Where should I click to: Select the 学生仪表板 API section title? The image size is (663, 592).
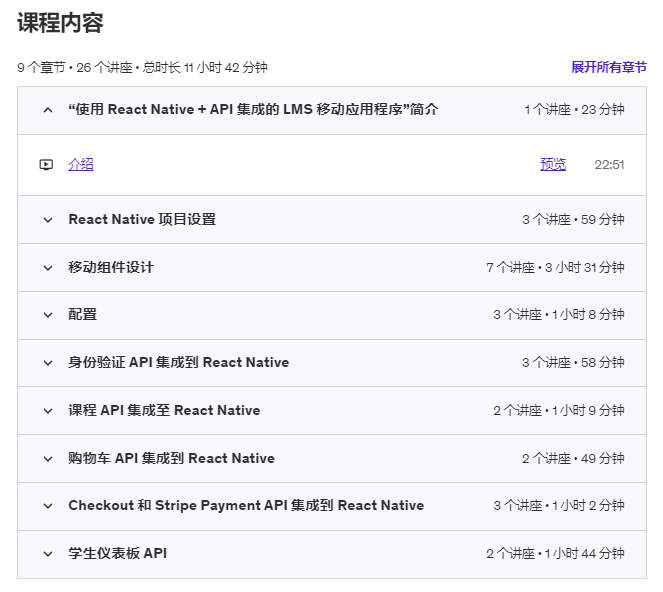point(118,553)
